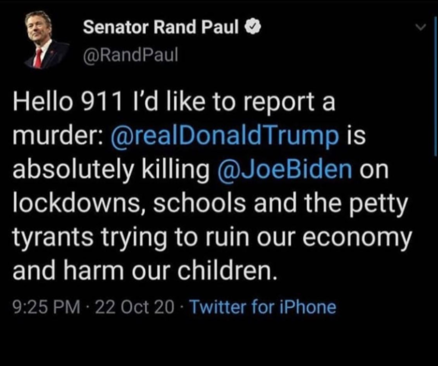Click the Twitter for iPhone source link

(263, 307)
